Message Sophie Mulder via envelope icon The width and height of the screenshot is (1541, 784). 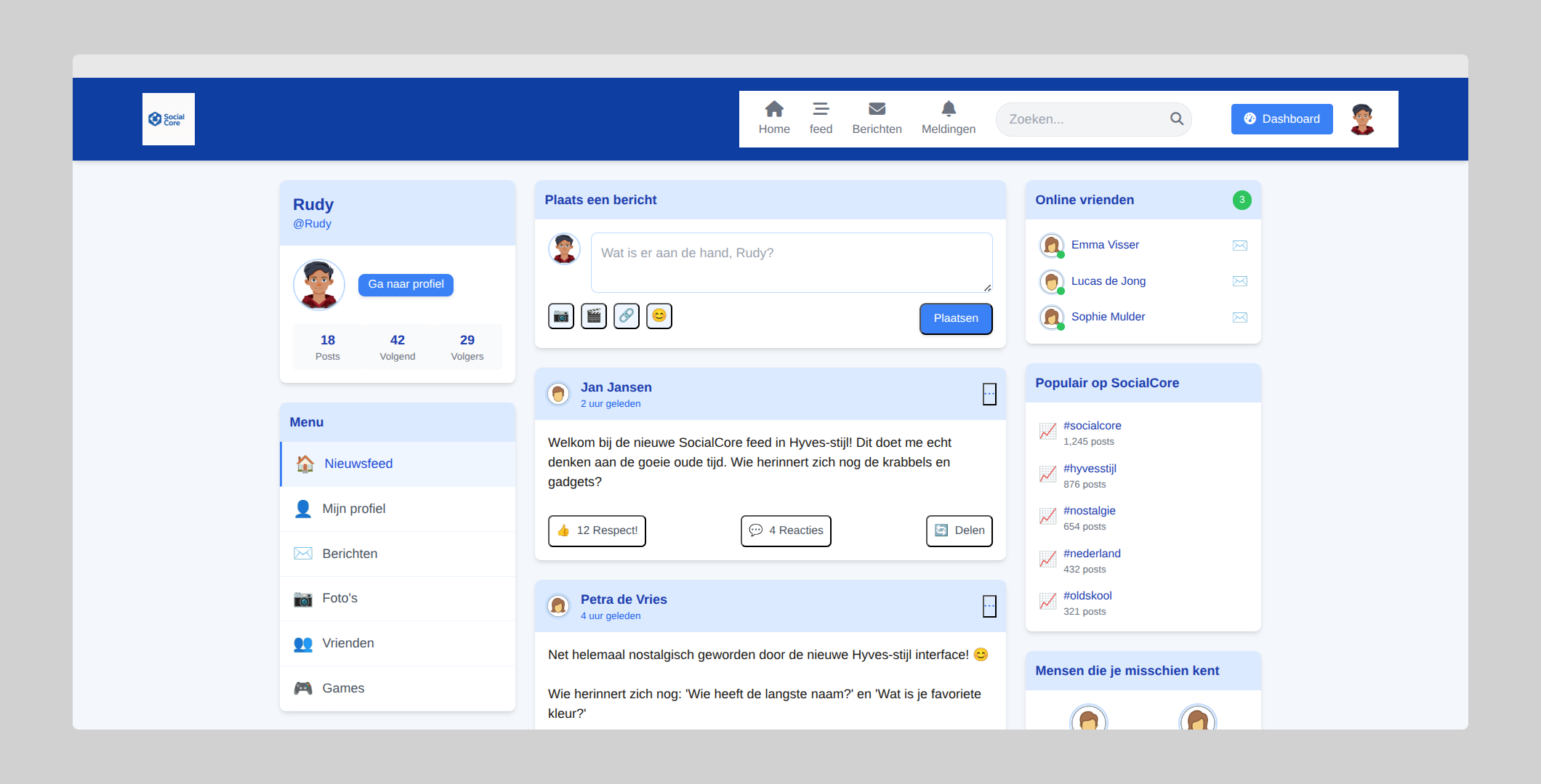point(1239,318)
